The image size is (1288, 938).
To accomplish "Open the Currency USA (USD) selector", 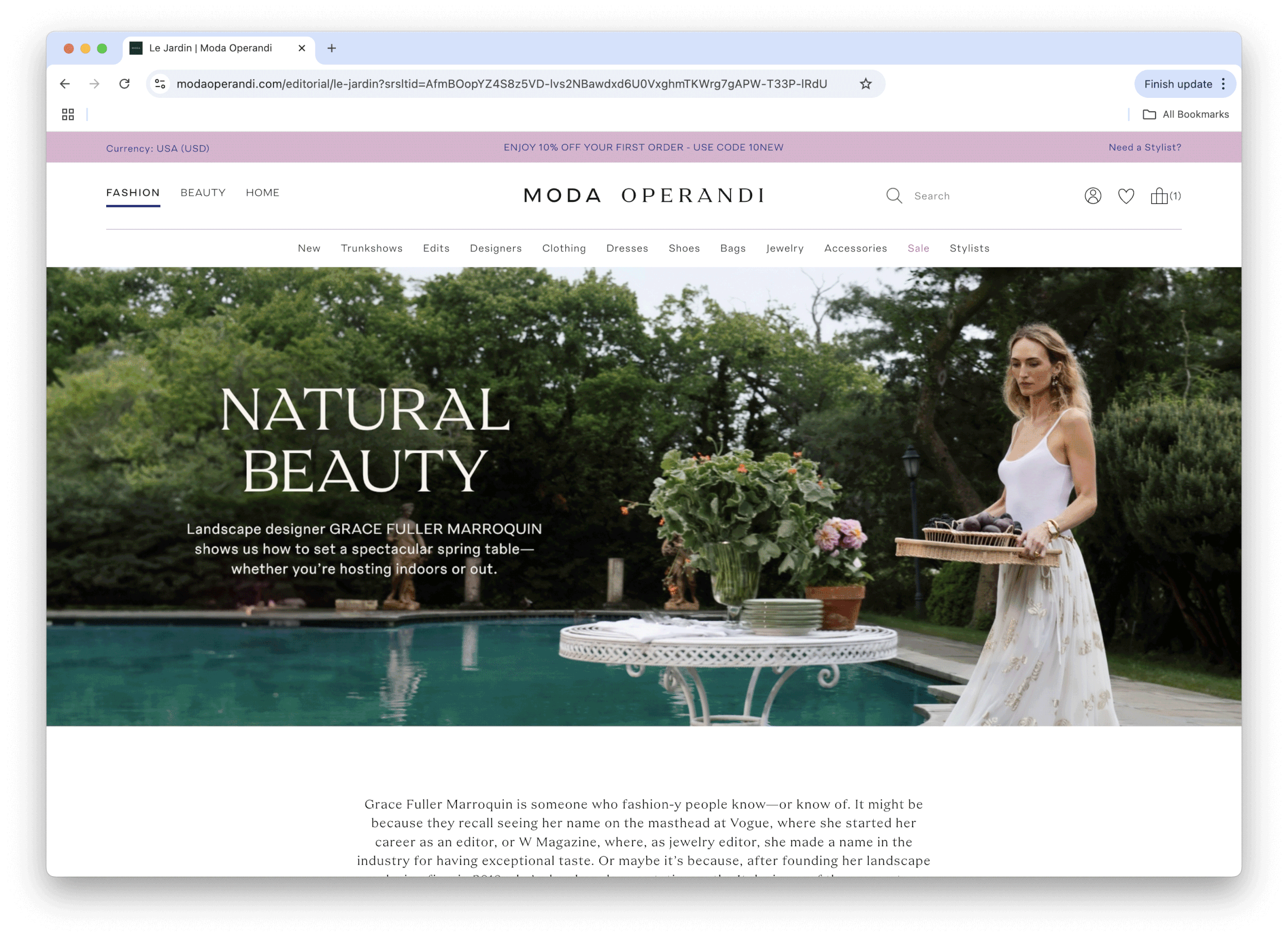I will (x=157, y=148).
